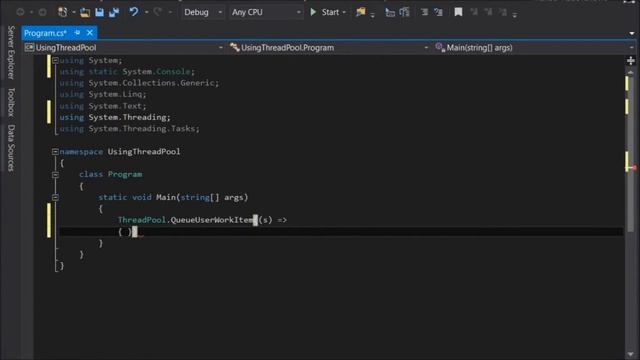This screenshot has width=640, height=360.
Task: Click the line 'using static System.Console;'
Action: point(127,71)
